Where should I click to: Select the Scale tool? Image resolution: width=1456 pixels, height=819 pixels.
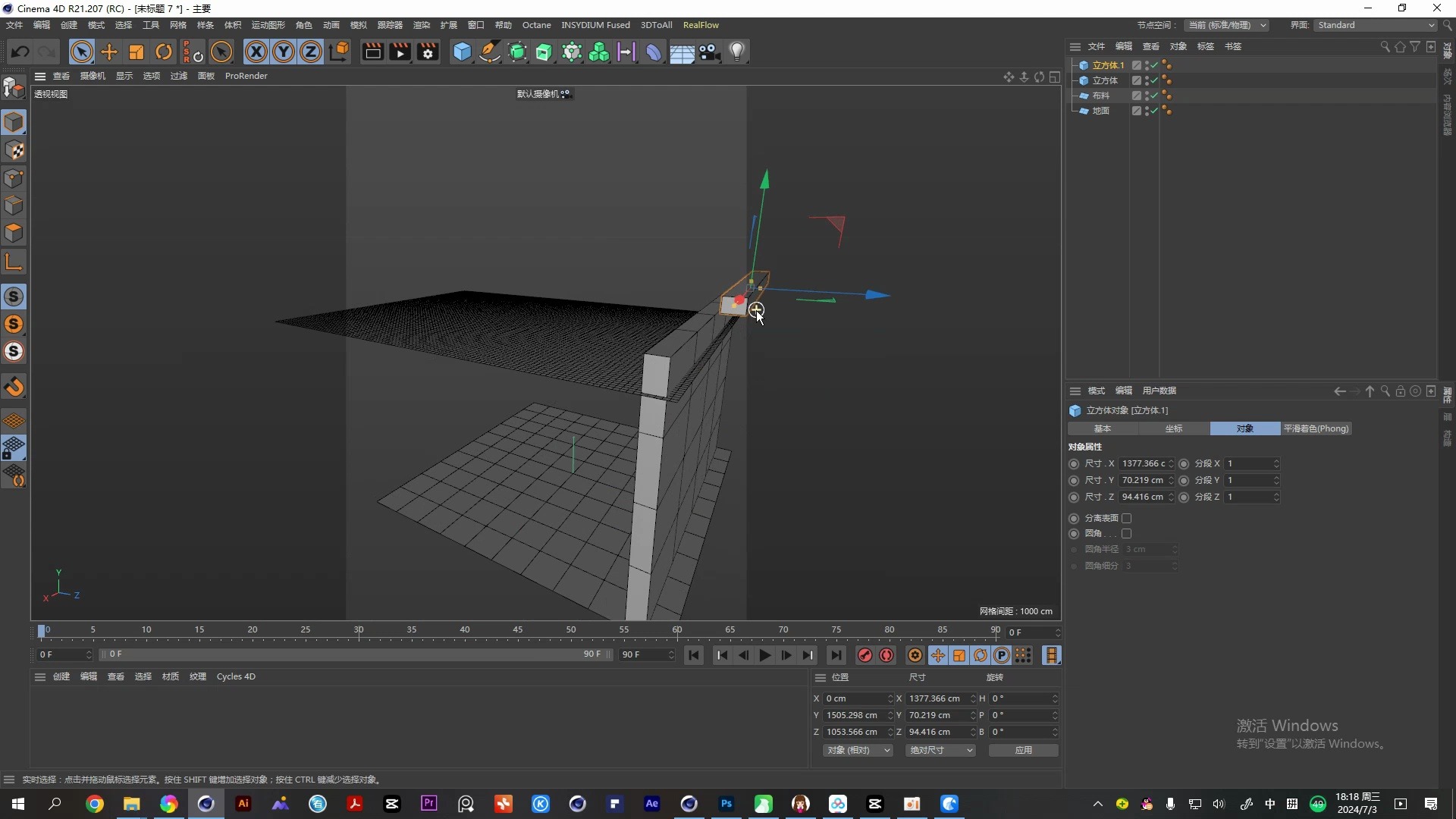[136, 52]
